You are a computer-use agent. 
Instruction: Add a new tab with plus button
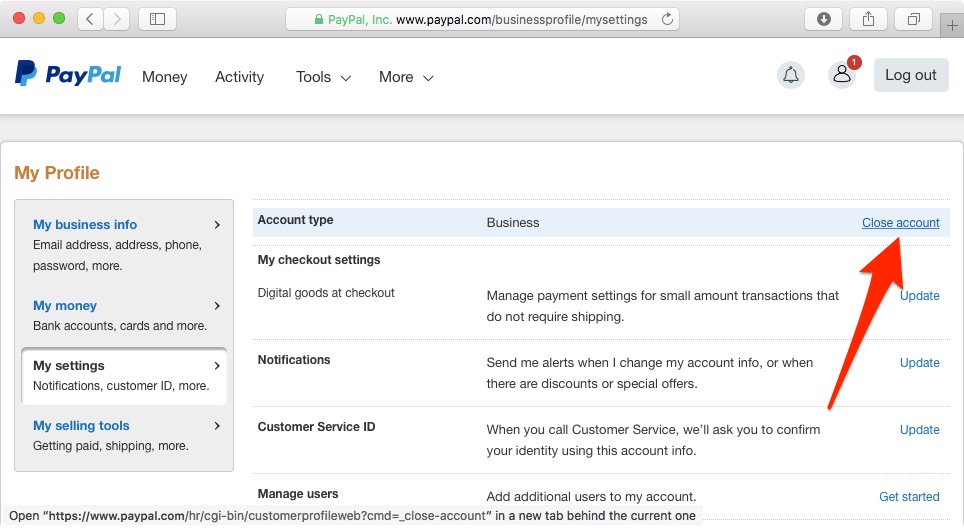click(952, 25)
